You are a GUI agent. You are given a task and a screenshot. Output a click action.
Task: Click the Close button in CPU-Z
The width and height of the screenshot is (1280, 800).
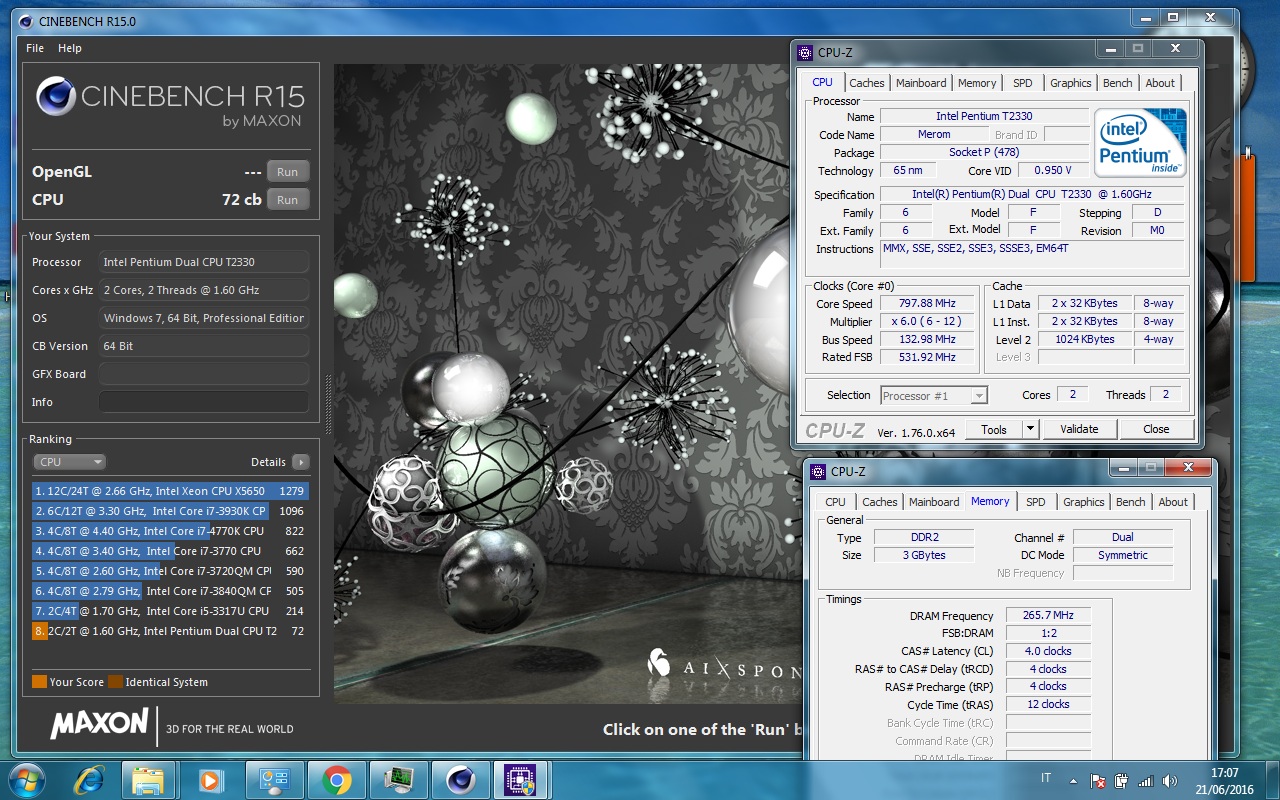1156,429
